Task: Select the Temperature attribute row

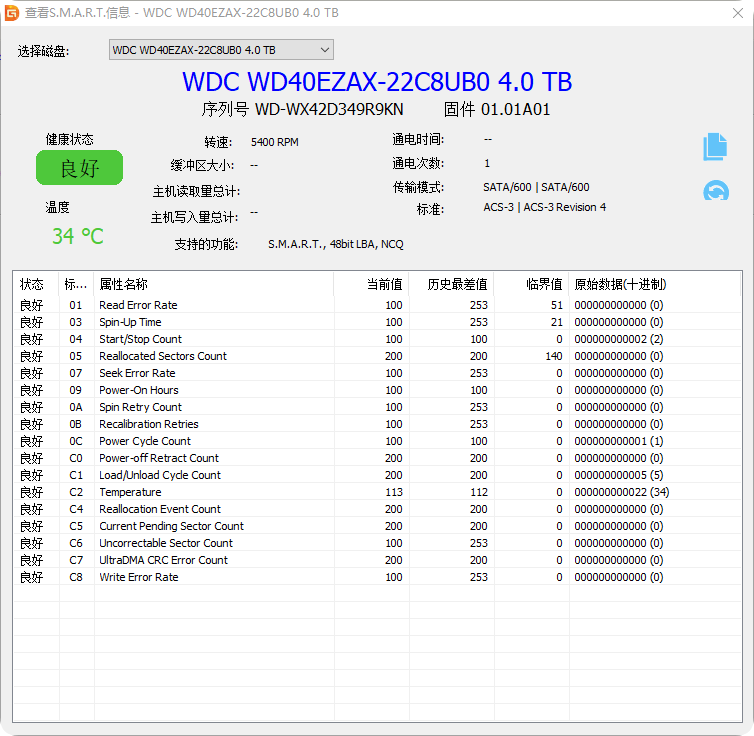Action: pyautogui.click(x=377, y=492)
